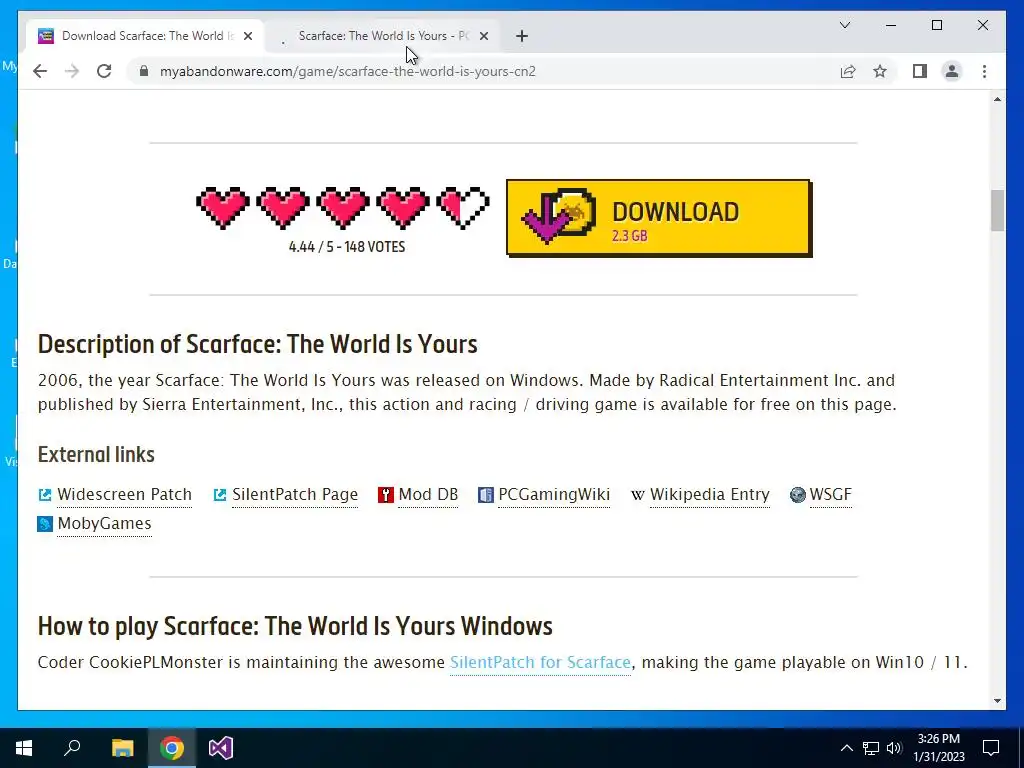Open Windows taskbar search
The height and width of the screenshot is (768, 1024).
point(72,748)
